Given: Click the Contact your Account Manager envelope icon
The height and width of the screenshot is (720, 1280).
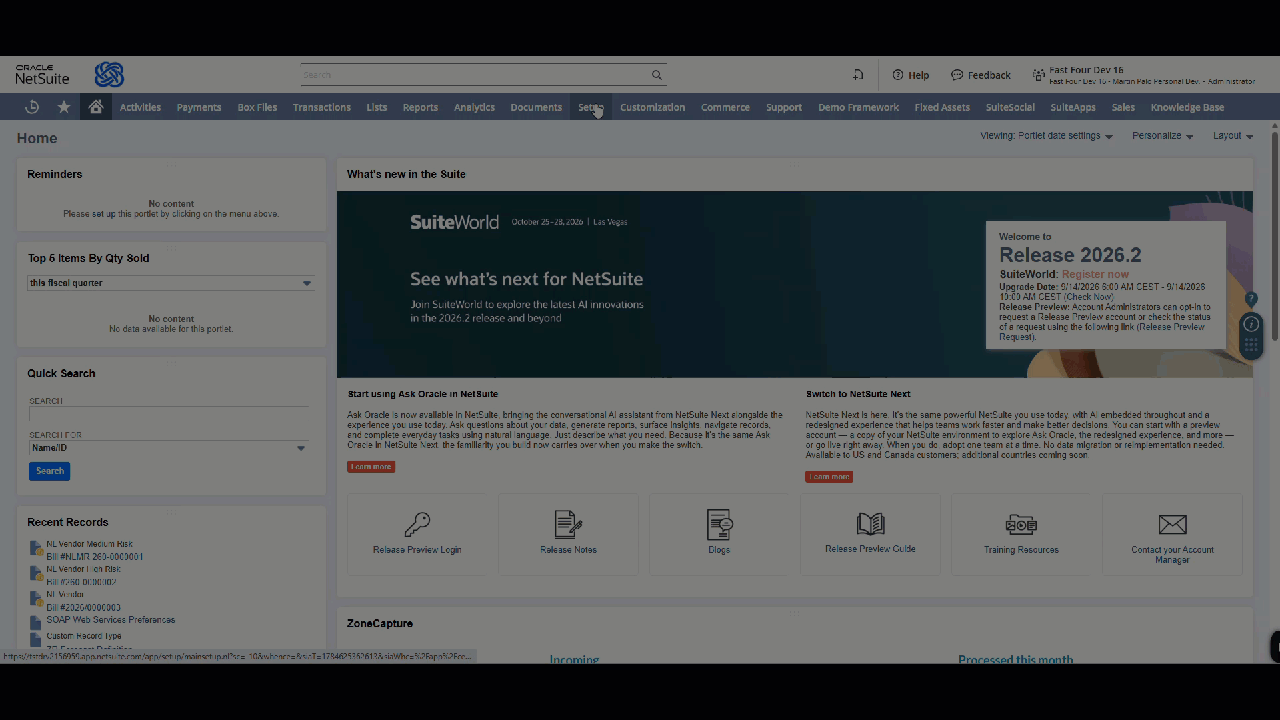Looking at the screenshot, I should 1172,524.
